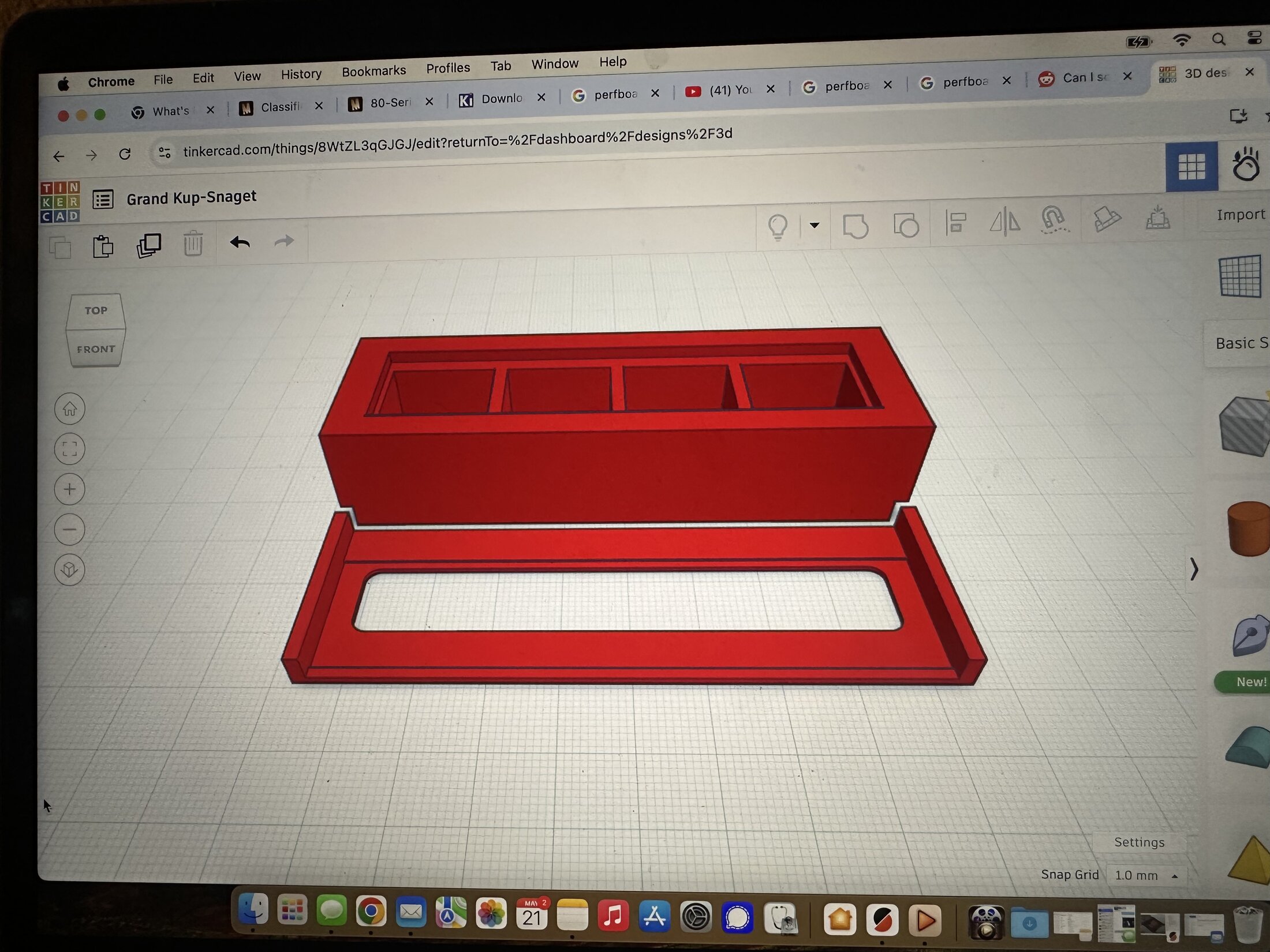Open the Bookmarks menu
This screenshot has height=952, width=1270.
pyautogui.click(x=373, y=71)
